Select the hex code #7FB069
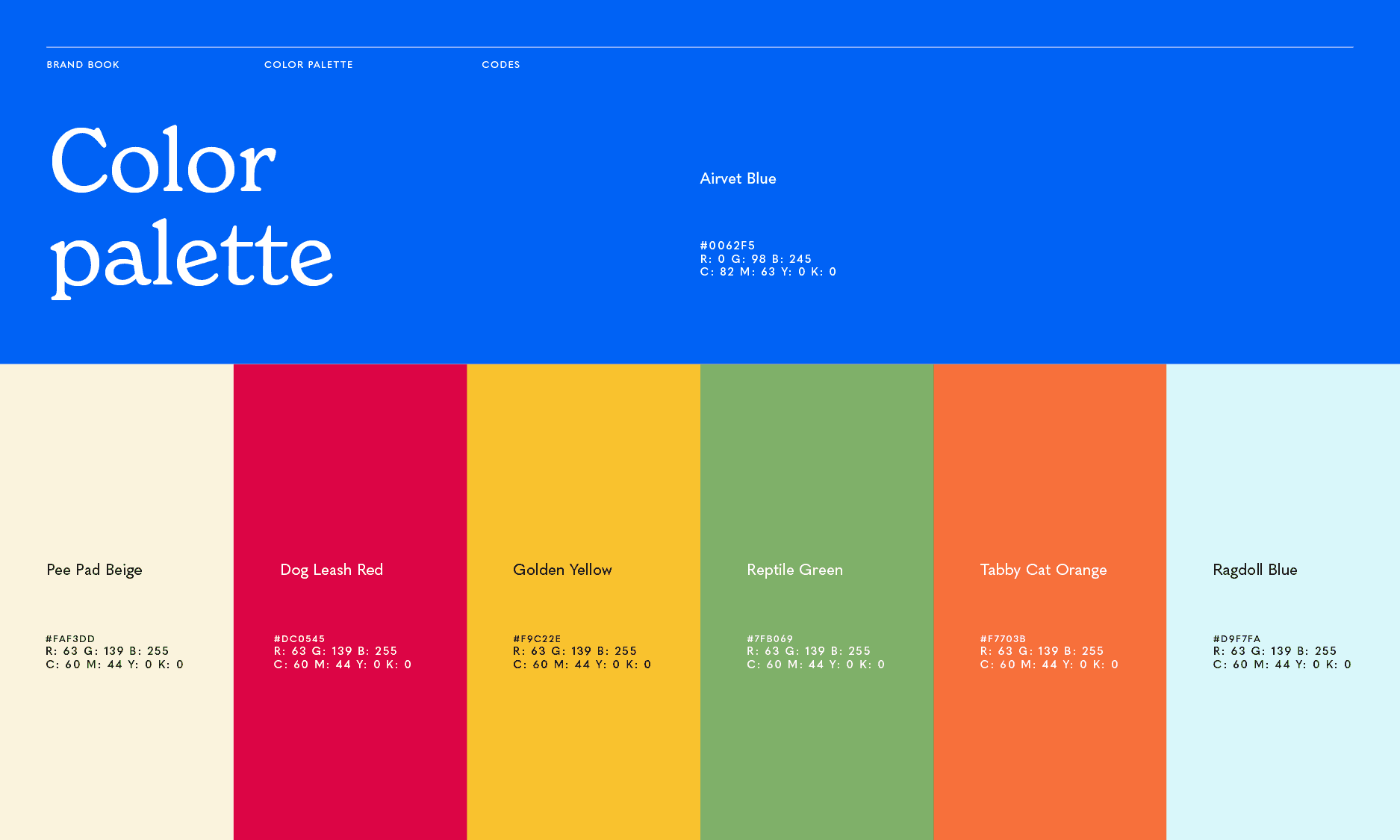Screen dimensions: 1400x840 pyautogui.click(x=770, y=639)
